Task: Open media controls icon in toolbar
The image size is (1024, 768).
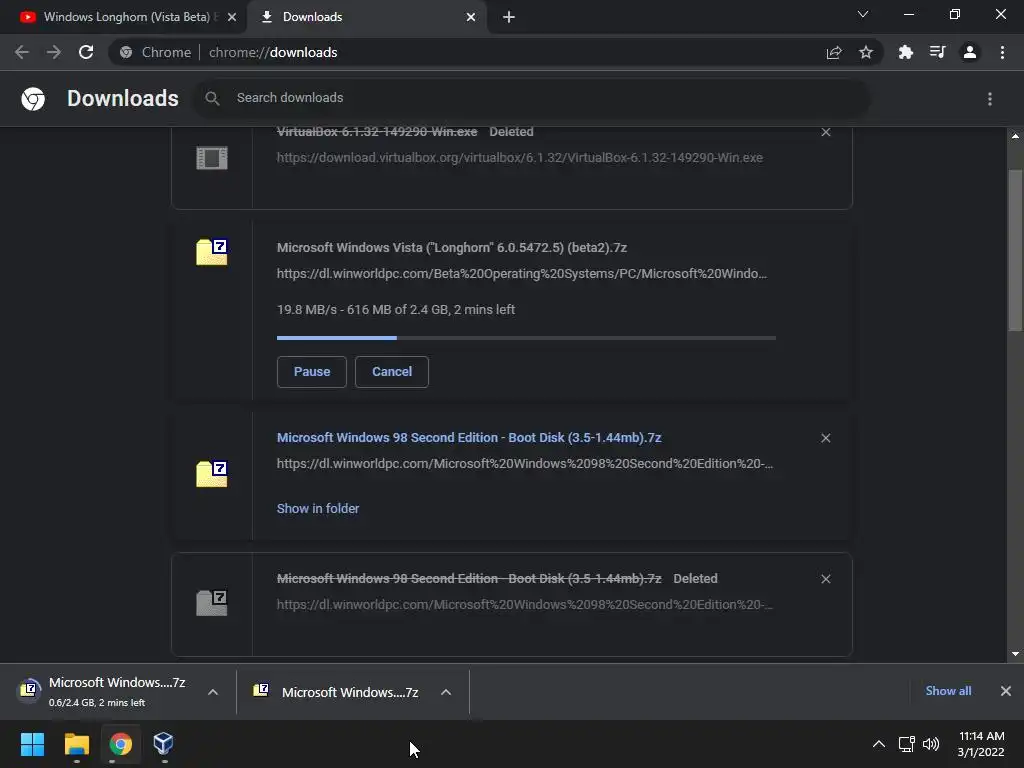Action: [x=937, y=52]
